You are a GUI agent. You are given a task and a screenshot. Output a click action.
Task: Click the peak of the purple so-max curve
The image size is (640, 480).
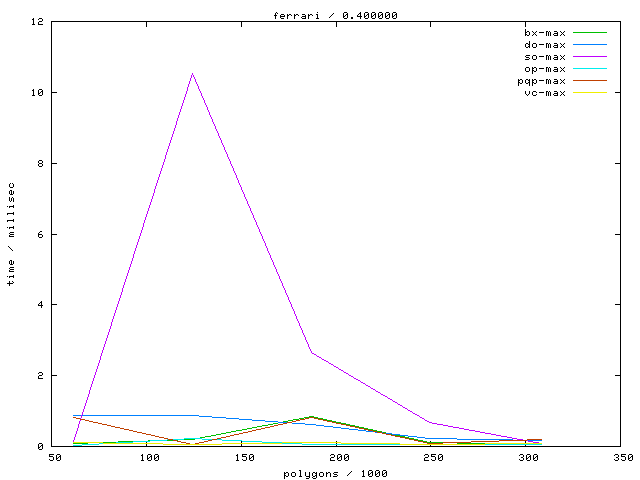[x=192, y=73]
